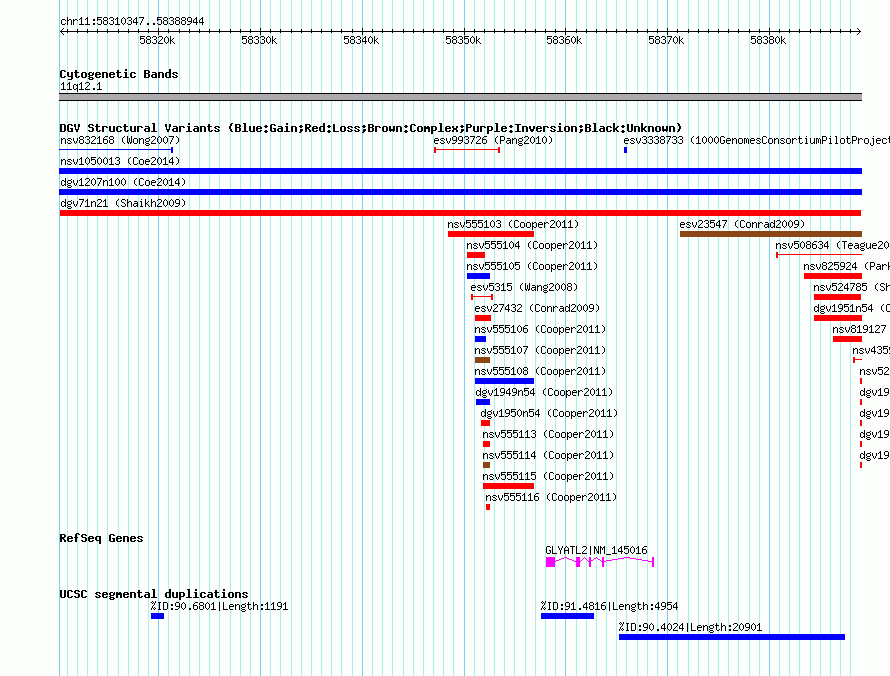The width and height of the screenshot is (890, 676).
Task: Click the UCSC segmental duplications track title
Action: pos(153,594)
